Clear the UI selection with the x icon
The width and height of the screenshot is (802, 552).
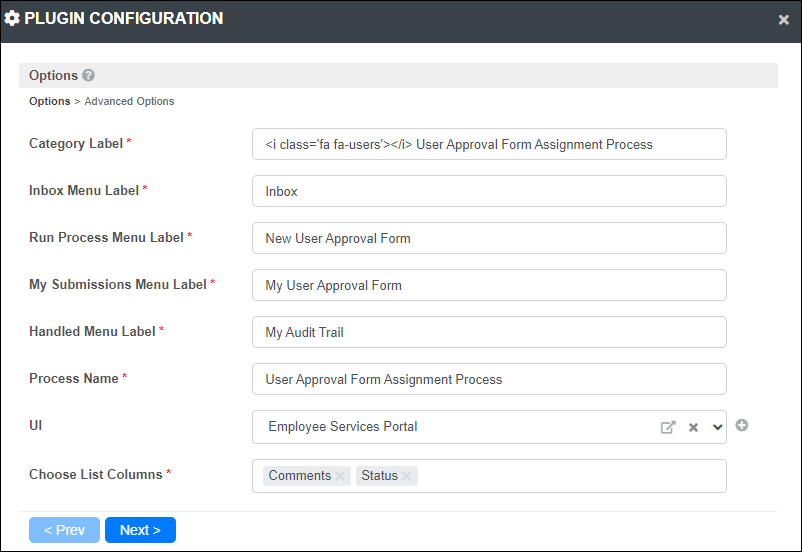tap(693, 427)
